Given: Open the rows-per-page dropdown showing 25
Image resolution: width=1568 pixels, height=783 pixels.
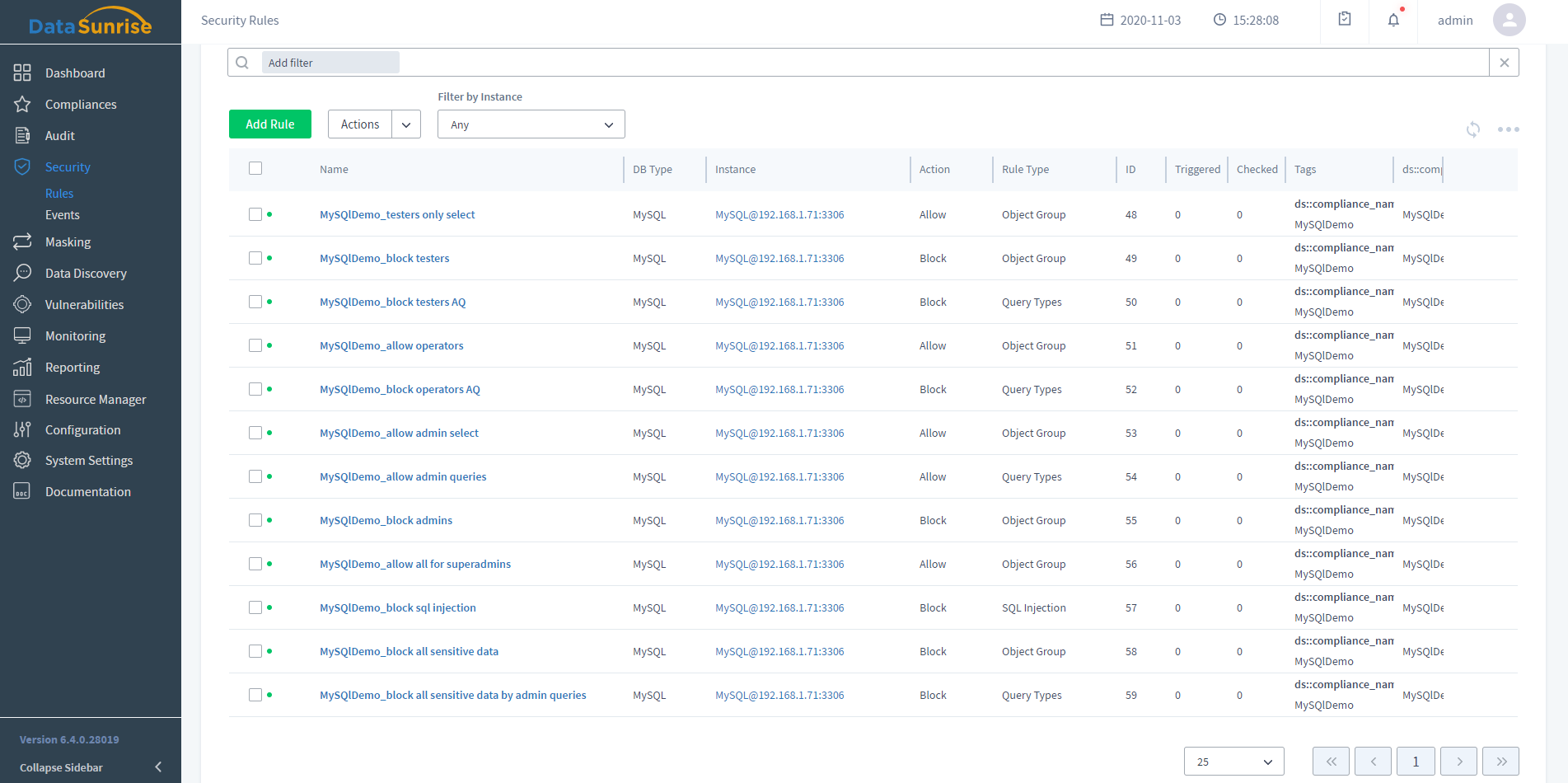Looking at the screenshot, I should click(1233, 762).
